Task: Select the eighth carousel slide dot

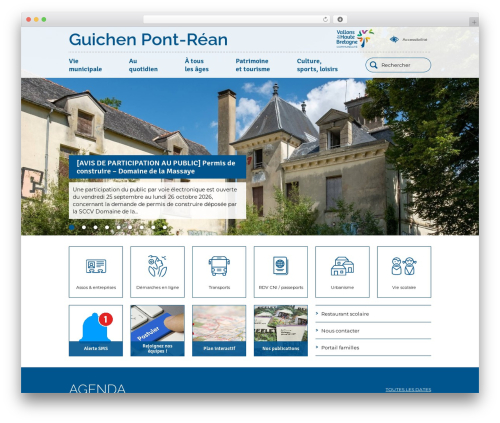Action: pos(153,227)
